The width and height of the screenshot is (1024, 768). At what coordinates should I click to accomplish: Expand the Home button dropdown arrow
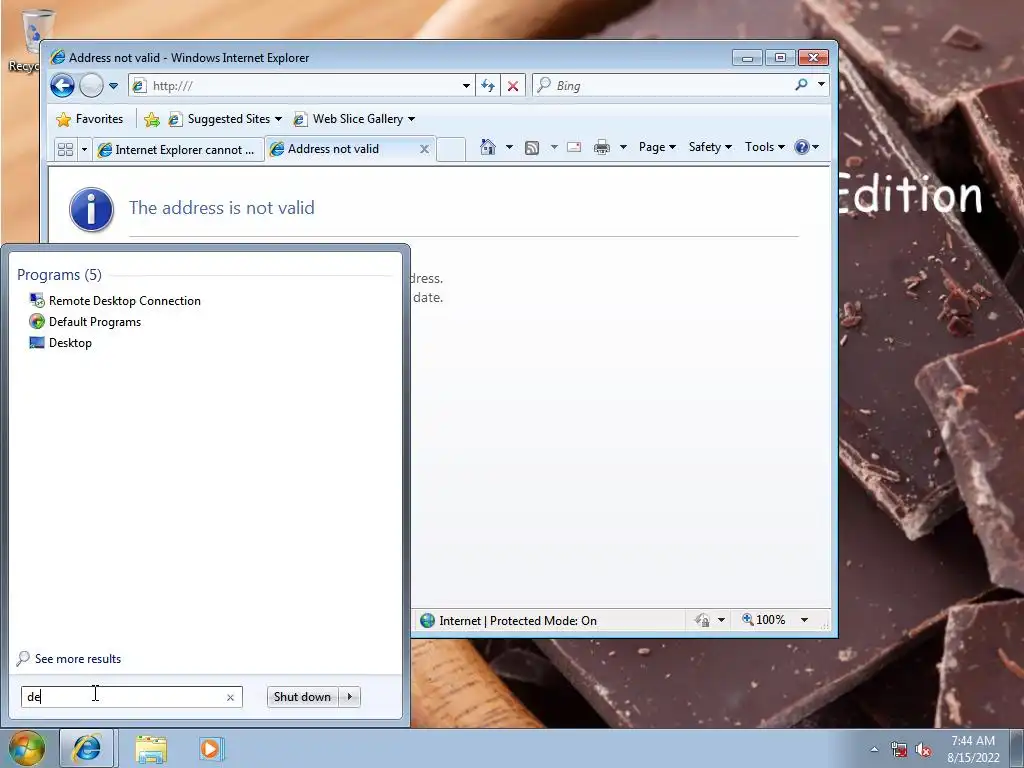509,147
